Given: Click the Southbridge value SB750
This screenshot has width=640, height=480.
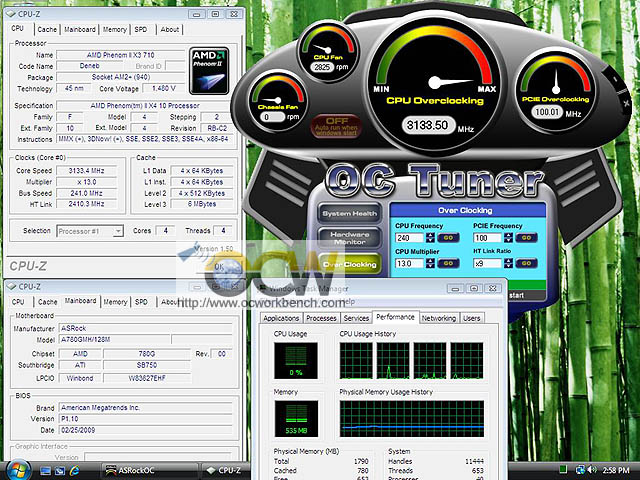Looking at the screenshot, I should click(x=147, y=365).
